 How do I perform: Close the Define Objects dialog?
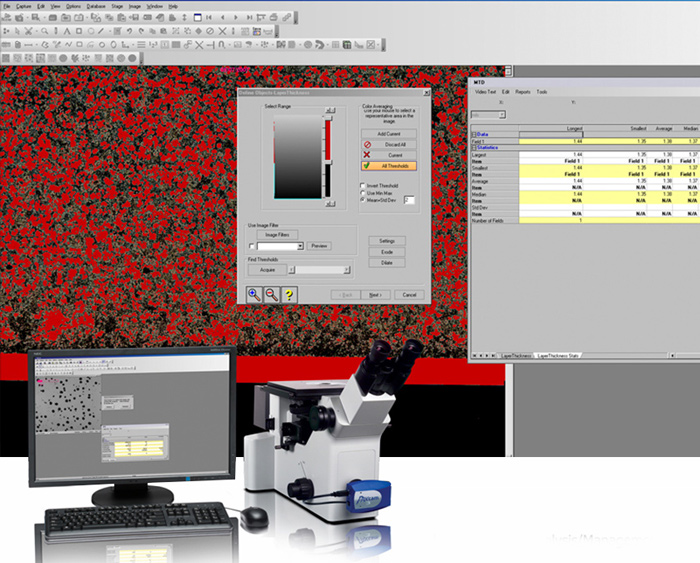429,93
